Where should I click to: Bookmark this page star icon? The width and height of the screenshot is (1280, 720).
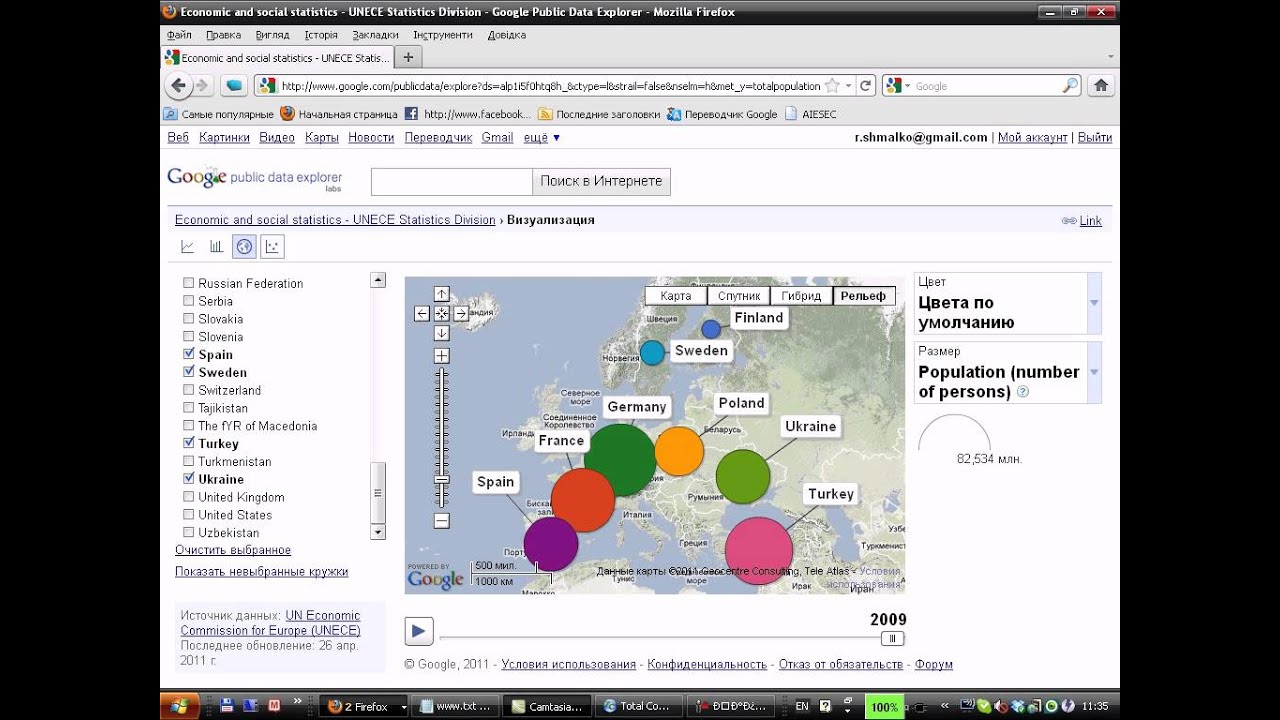832,86
